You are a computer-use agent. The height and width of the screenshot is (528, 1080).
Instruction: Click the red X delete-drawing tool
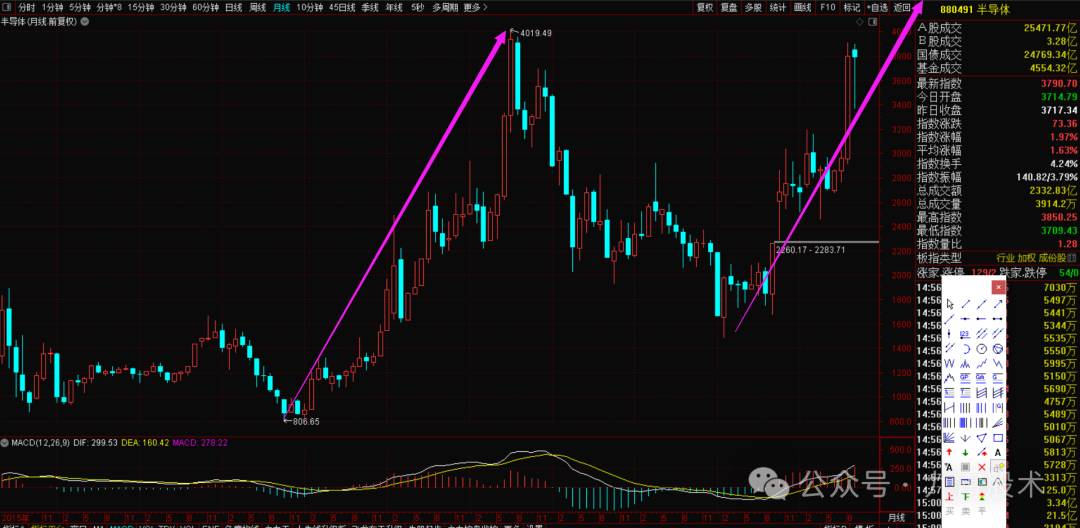pos(982,467)
